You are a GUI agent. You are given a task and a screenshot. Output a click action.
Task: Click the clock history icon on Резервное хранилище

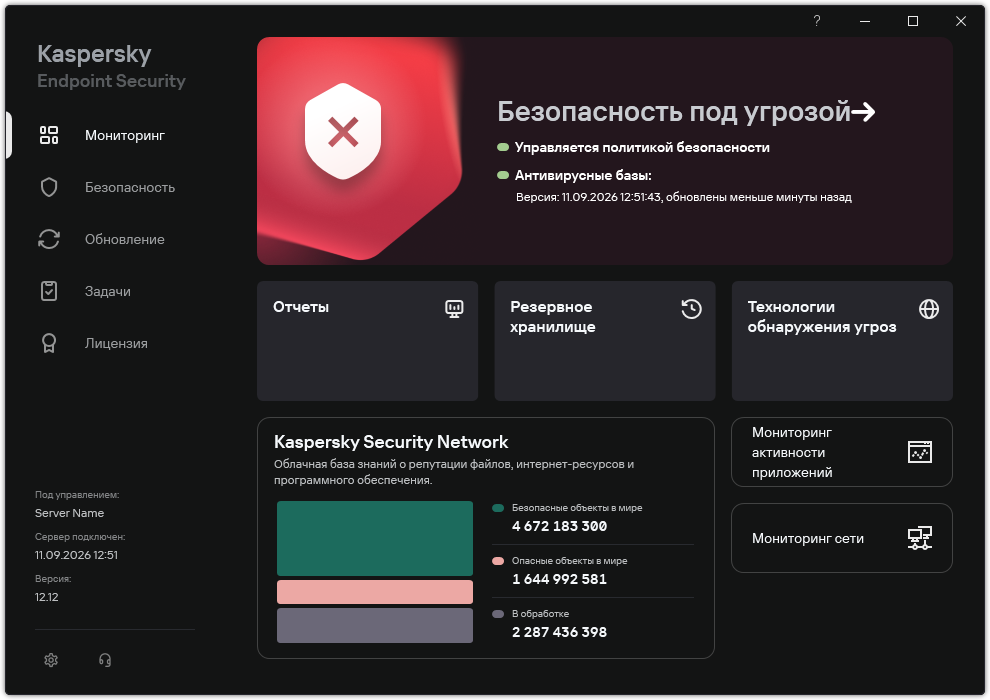point(691,309)
